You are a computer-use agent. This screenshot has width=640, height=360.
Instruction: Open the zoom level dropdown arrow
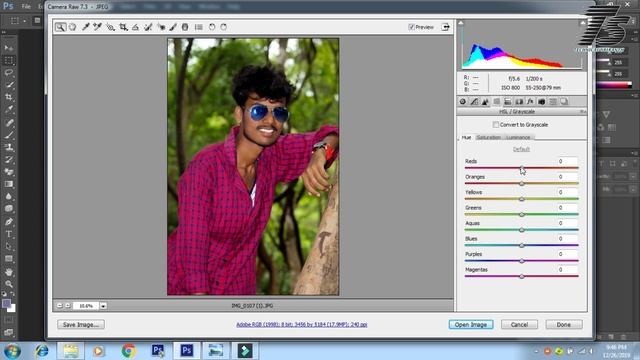click(x=104, y=306)
